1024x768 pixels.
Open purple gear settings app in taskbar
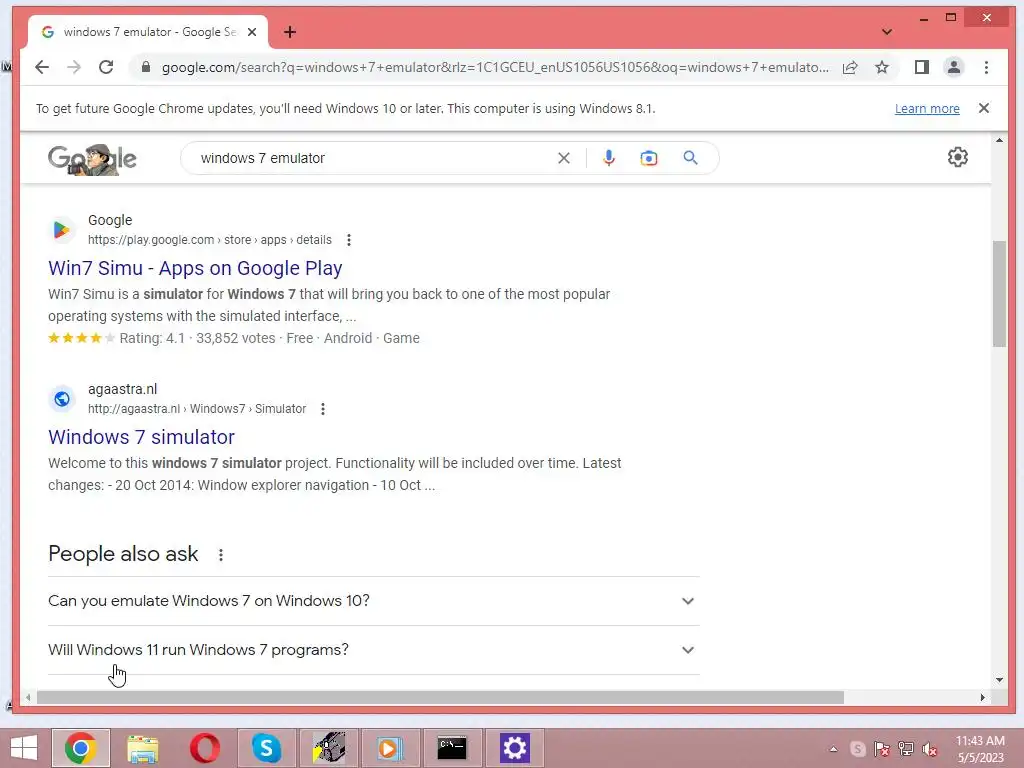515,748
